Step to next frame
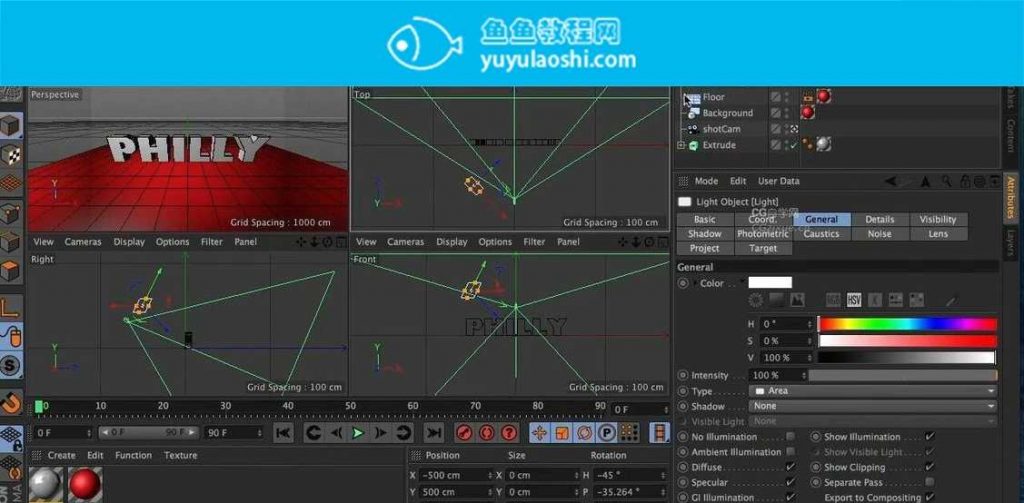Image resolution: width=1024 pixels, height=503 pixels. coord(381,433)
